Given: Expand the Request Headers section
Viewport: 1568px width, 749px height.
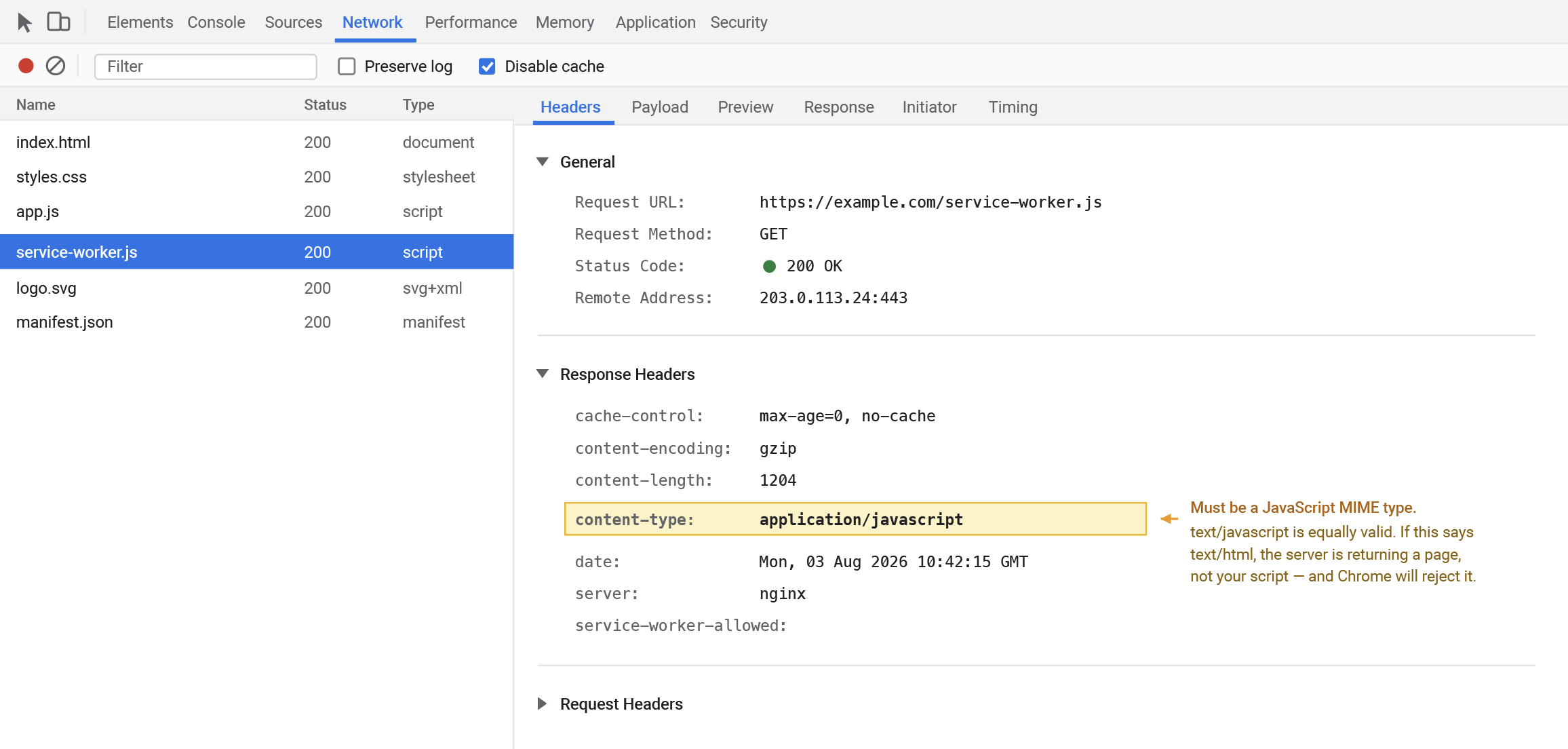Looking at the screenshot, I should pyautogui.click(x=543, y=704).
